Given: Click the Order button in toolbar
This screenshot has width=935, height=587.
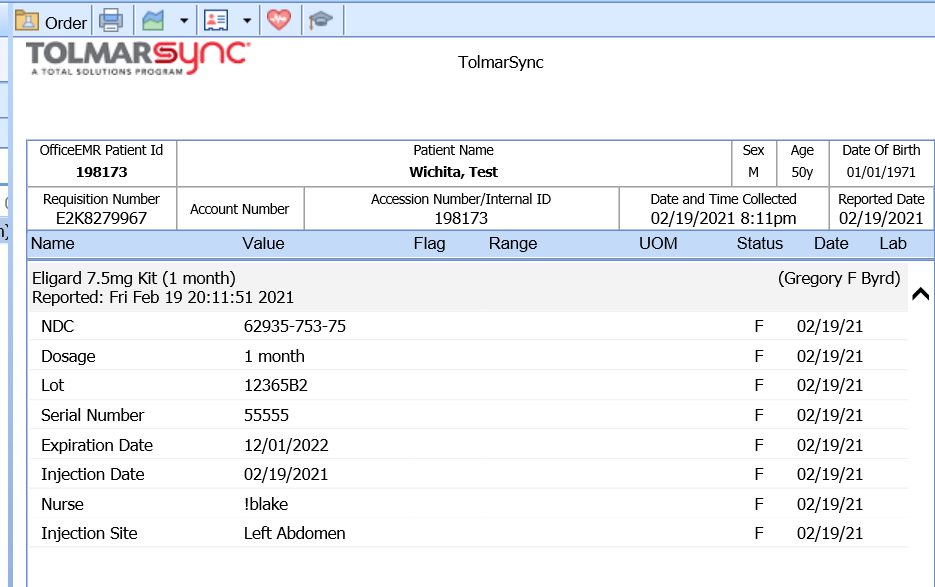Looking at the screenshot, I should (x=51, y=21).
